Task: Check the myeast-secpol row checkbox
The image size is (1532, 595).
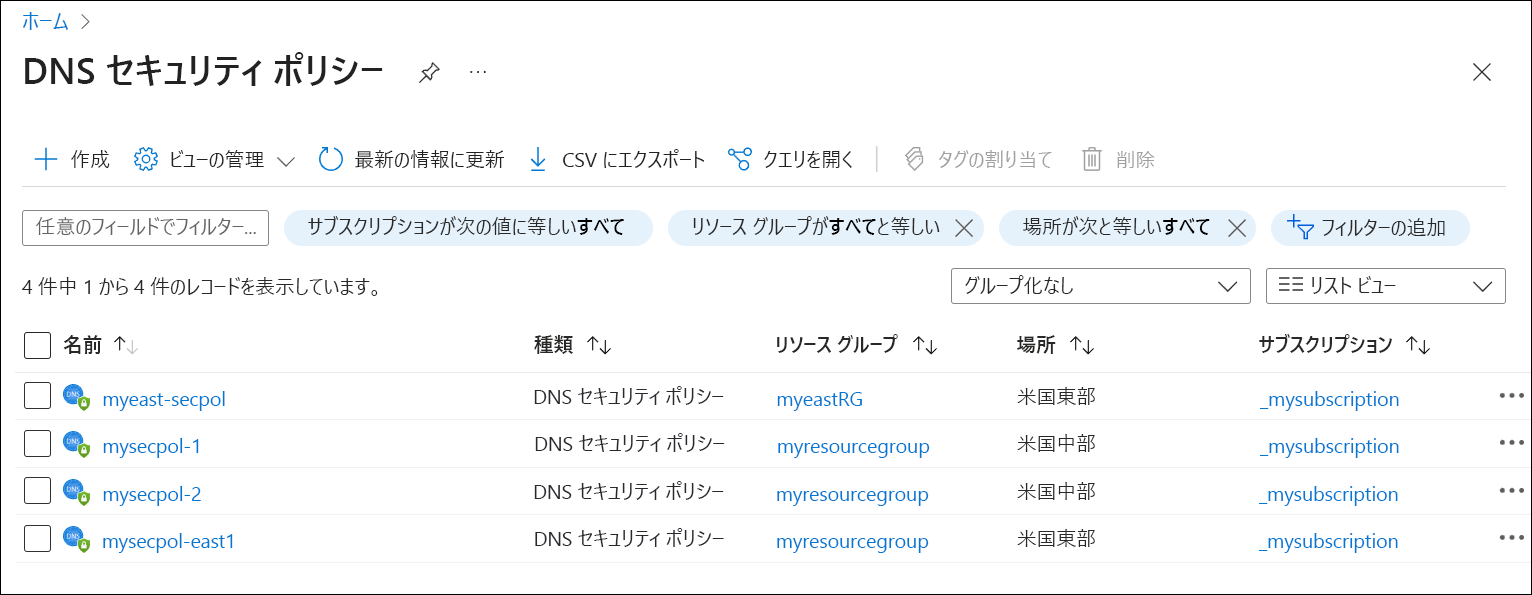Action: [37, 396]
